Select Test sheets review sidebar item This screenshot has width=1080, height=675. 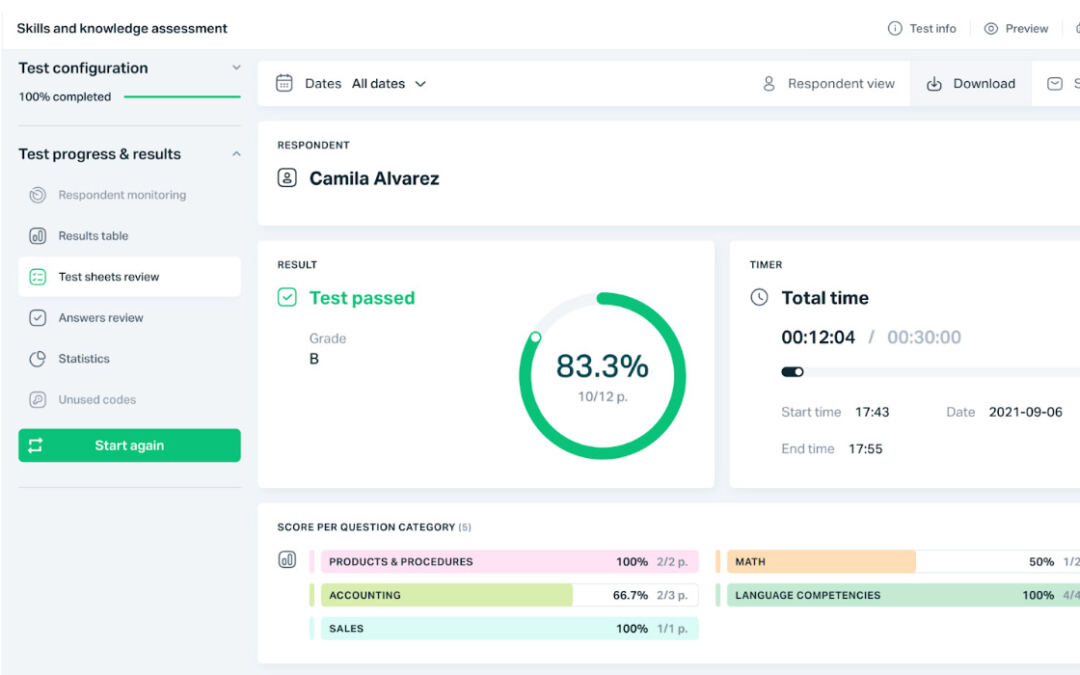[108, 277]
